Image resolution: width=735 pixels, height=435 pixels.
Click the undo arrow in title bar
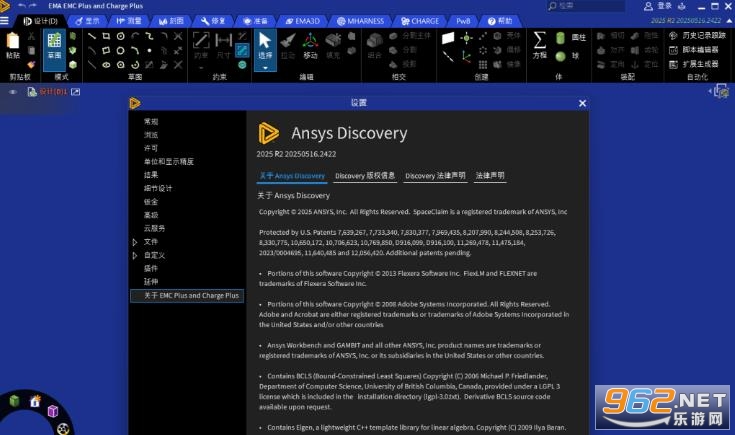pos(22,6)
